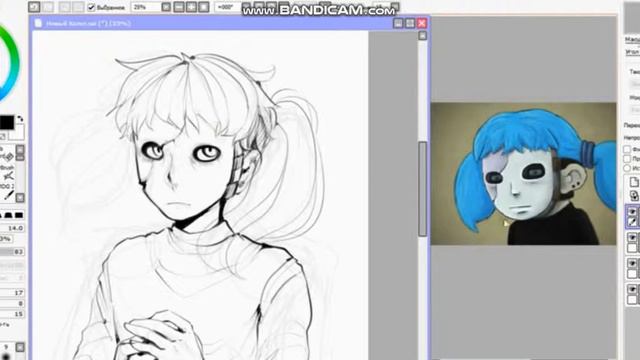Click the new layer page icon

[634, 181]
